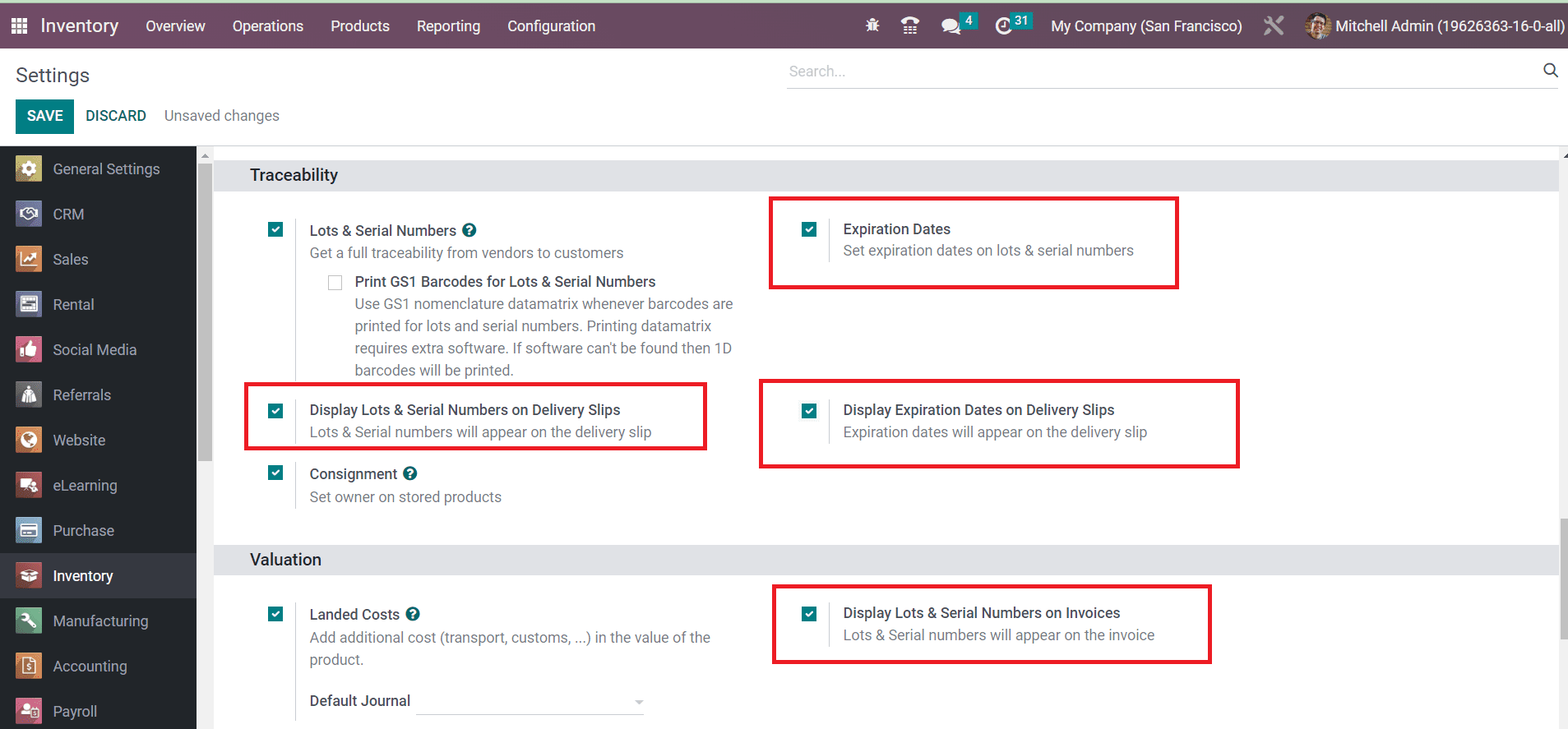Open the My Company (San Francisco) switcher

pos(1145,26)
